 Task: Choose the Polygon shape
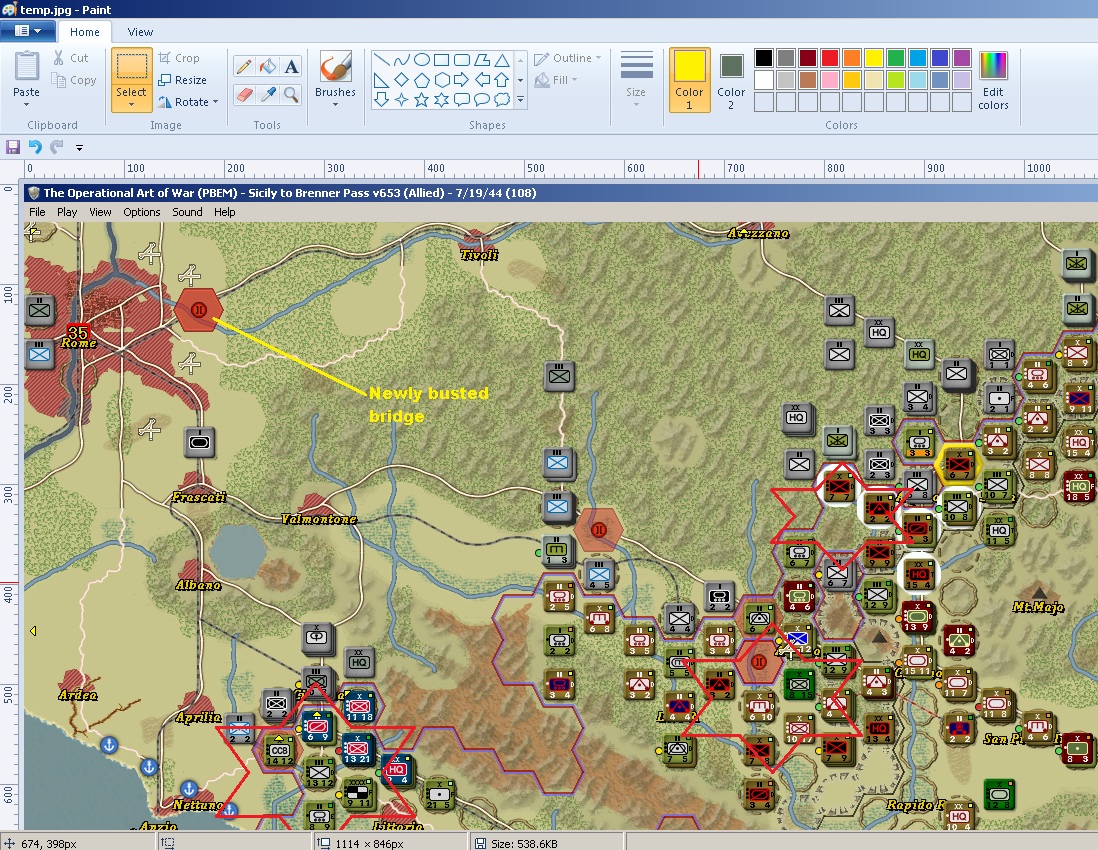pyautogui.click(x=482, y=60)
